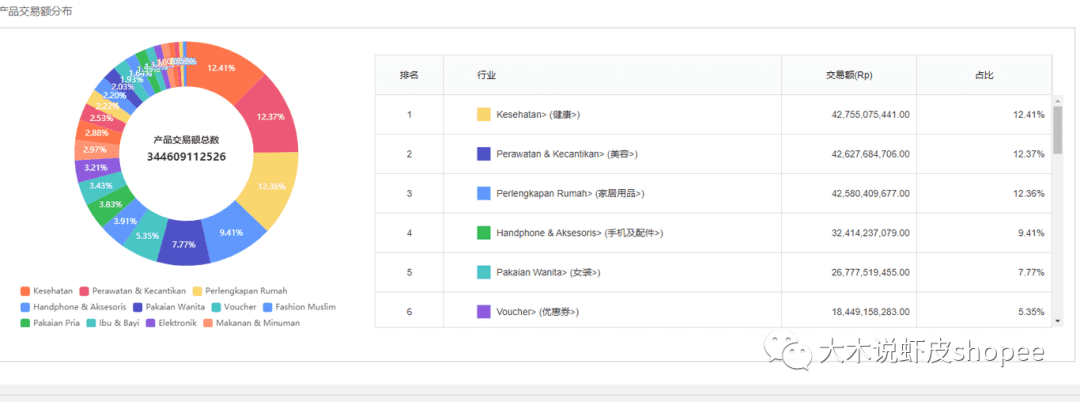Click the 产品交易额总数 label in donut center
The height and width of the screenshot is (402, 1080).
186,140
